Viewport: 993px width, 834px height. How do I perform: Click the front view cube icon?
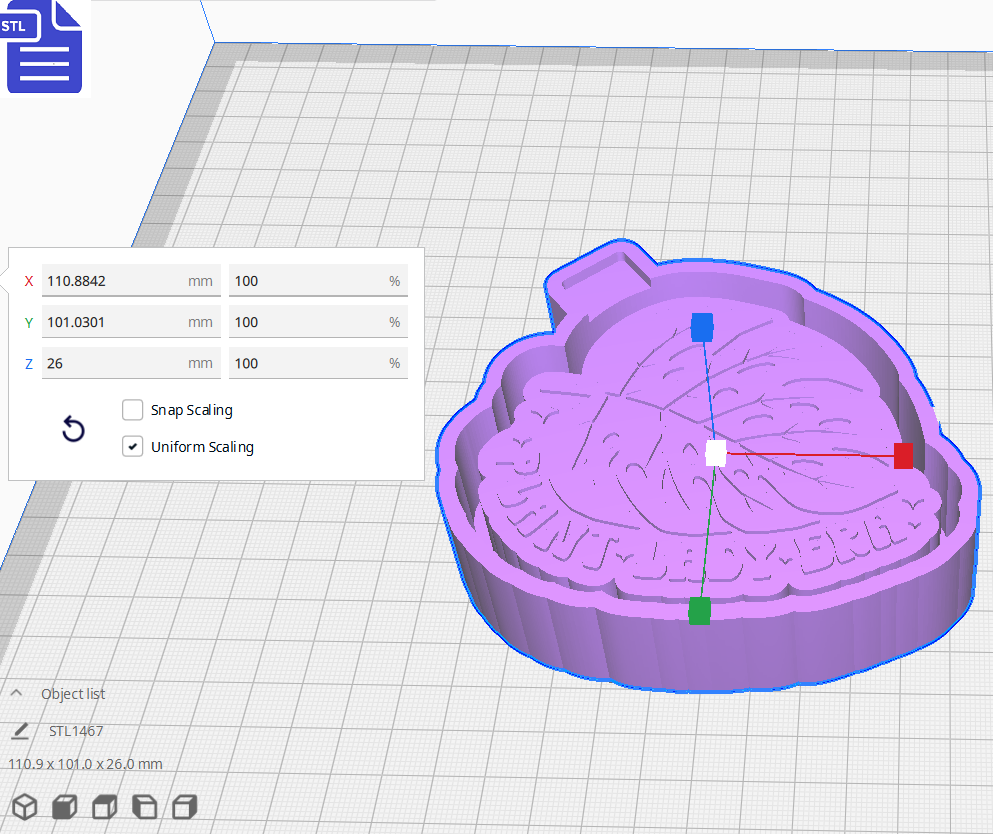click(104, 806)
